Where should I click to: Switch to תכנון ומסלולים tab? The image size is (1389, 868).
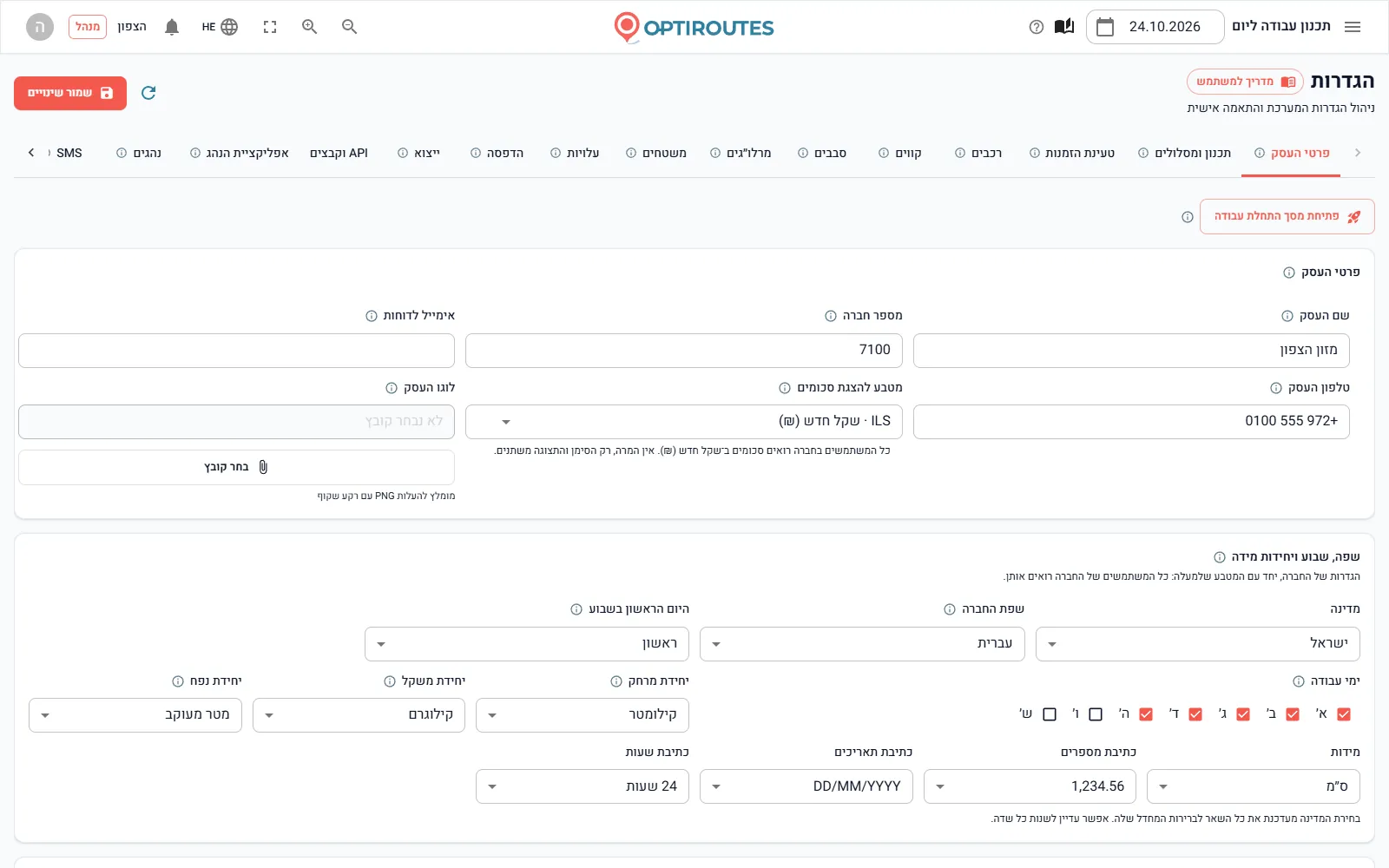click(1185, 153)
